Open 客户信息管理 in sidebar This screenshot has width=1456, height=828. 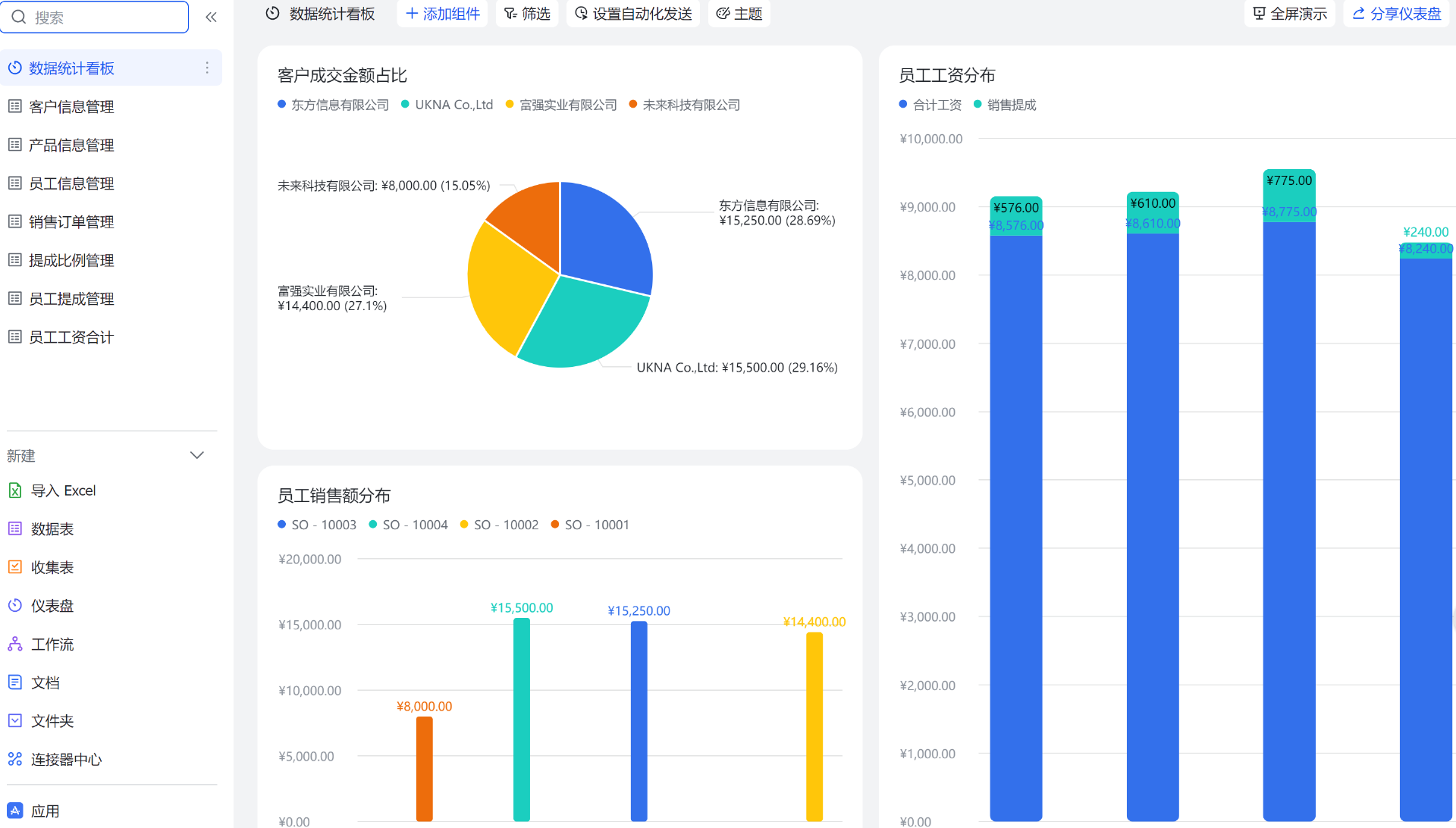click(71, 107)
